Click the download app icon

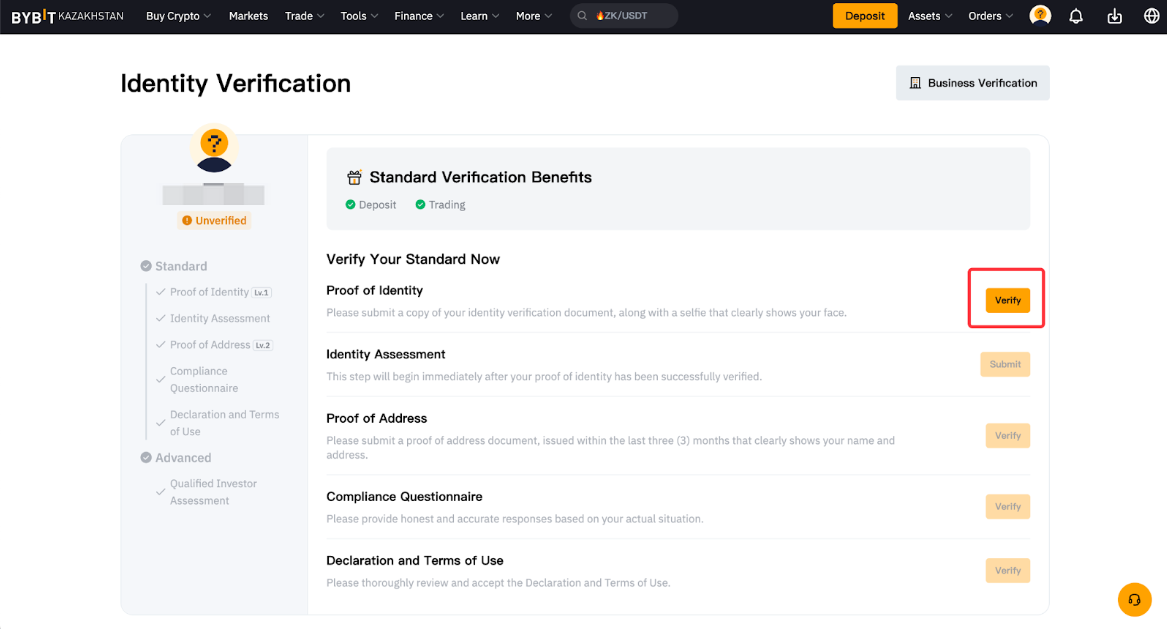coord(1115,16)
